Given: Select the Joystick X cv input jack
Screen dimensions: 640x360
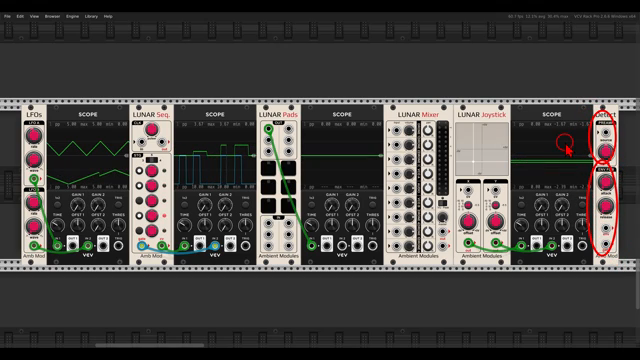Looking at the screenshot, I should 468,191.
